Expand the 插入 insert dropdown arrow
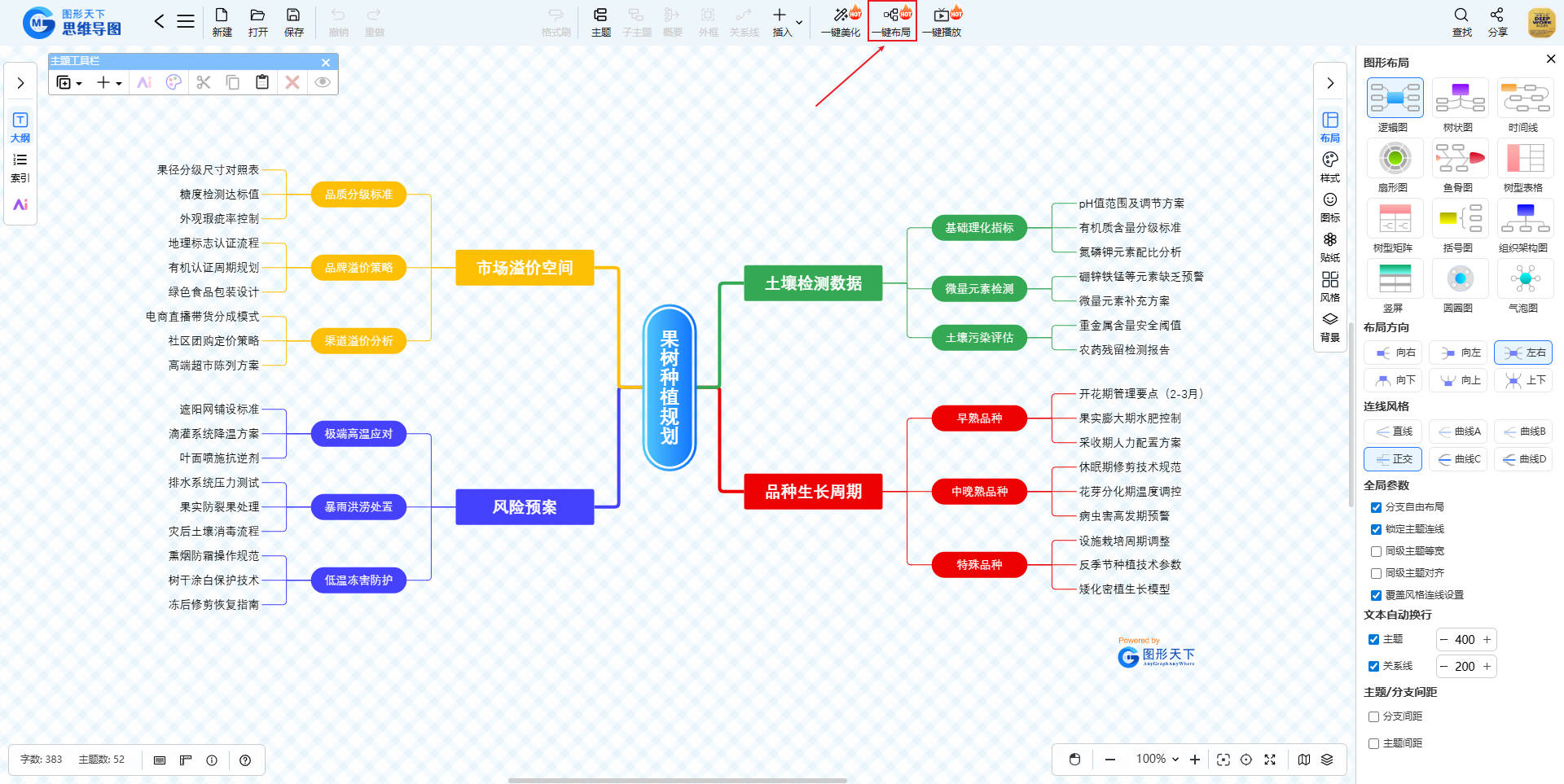This screenshot has height=784, width=1564. tap(799, 22)
